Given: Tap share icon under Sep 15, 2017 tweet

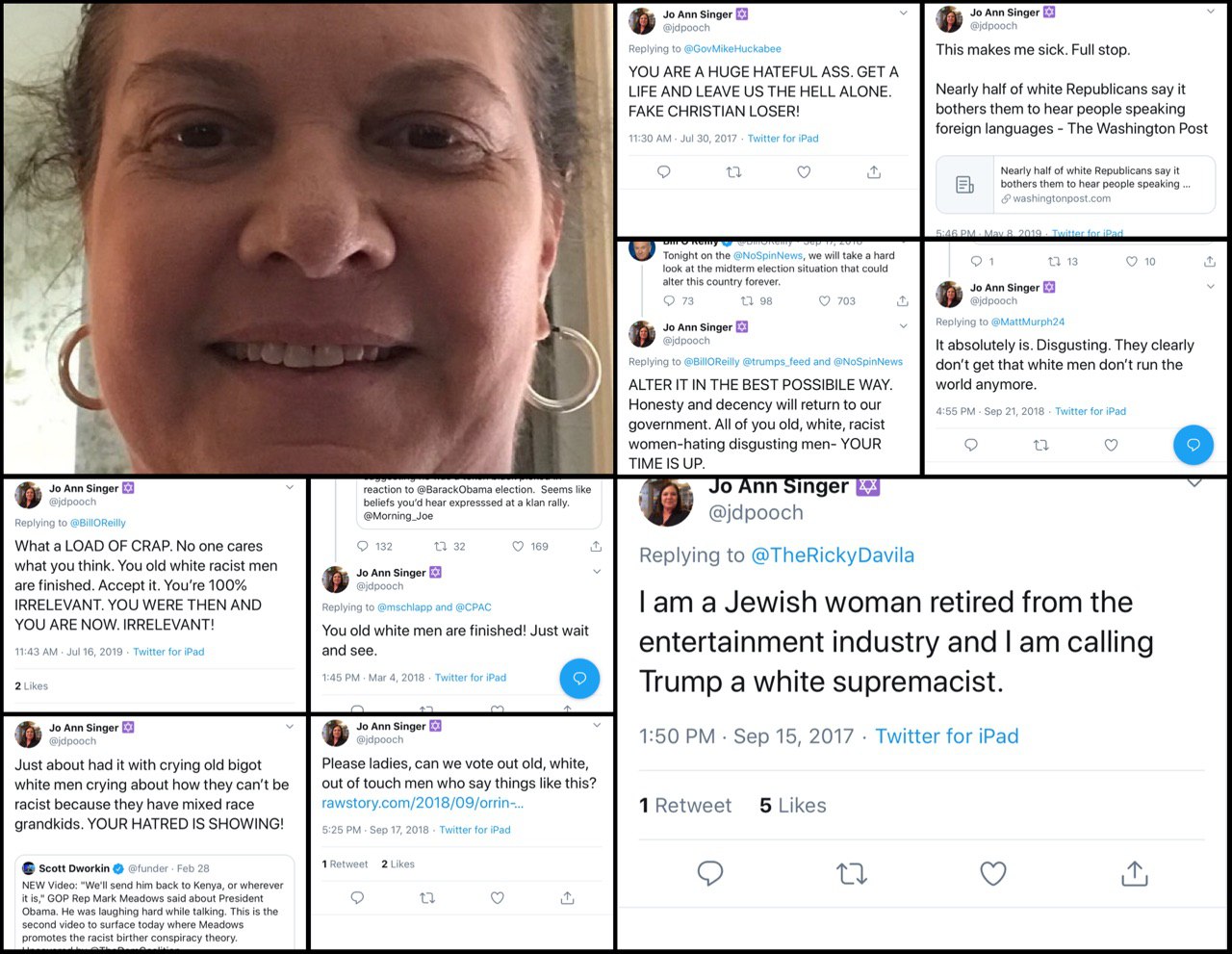Looking at the screenshot, I should click(1135, 873).
